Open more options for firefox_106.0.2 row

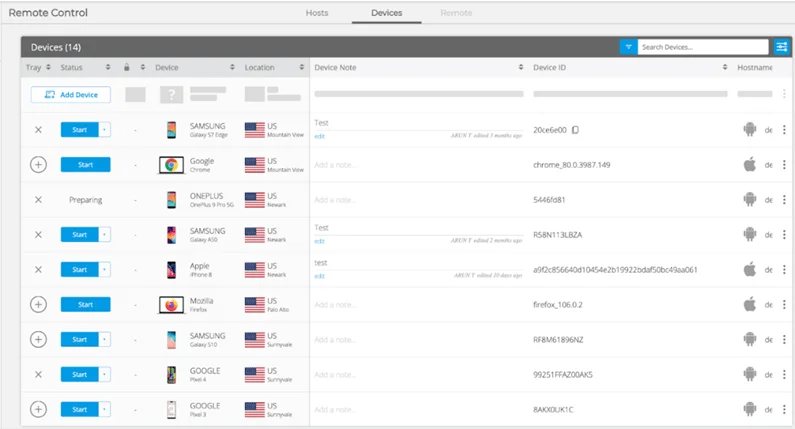784,304
